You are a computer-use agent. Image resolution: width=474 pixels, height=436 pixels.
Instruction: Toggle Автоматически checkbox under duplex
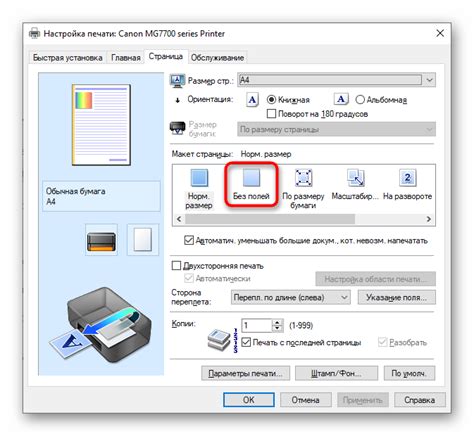[189, 278]
